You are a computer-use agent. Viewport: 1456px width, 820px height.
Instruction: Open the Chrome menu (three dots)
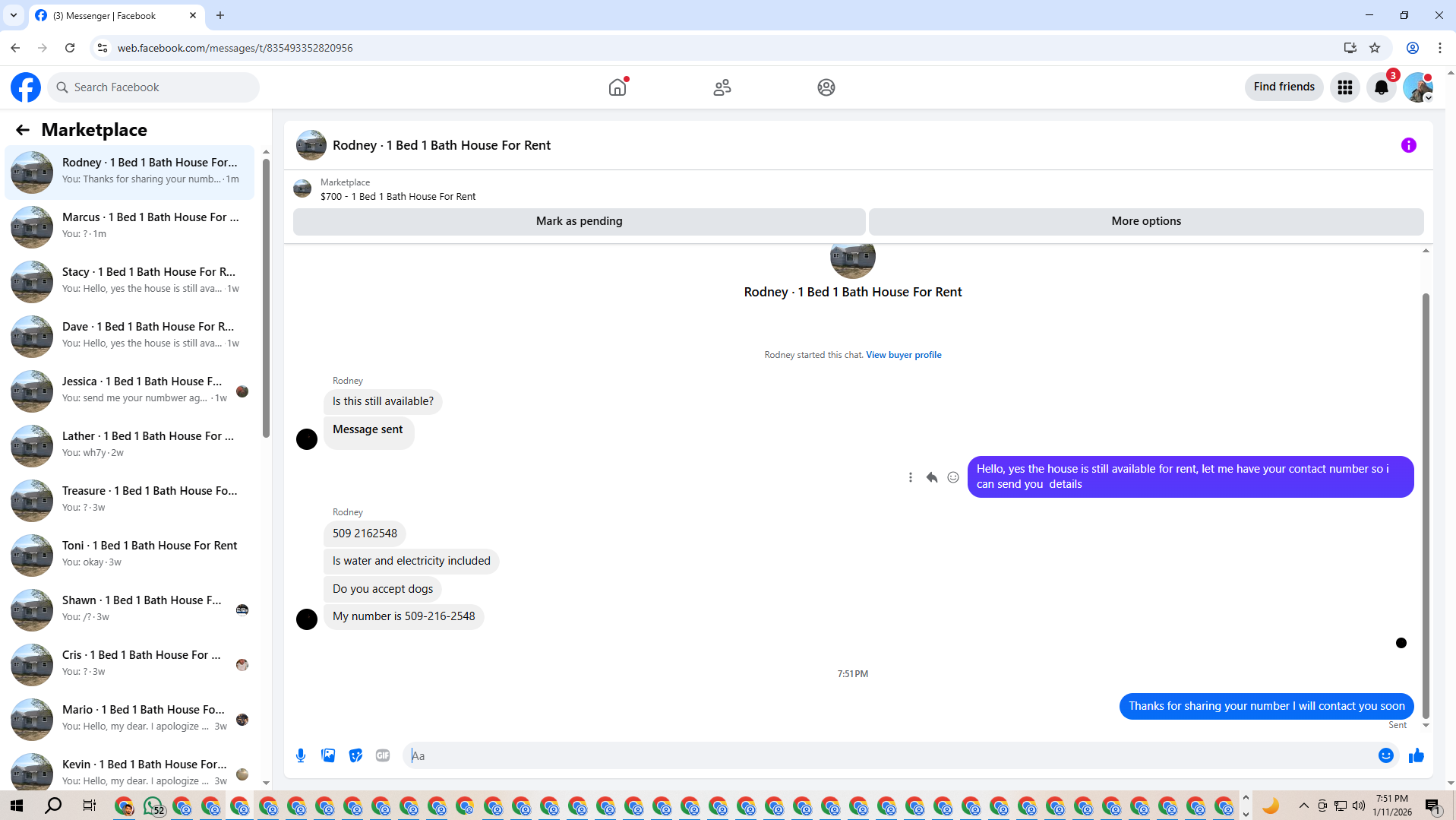point(1440,48)
